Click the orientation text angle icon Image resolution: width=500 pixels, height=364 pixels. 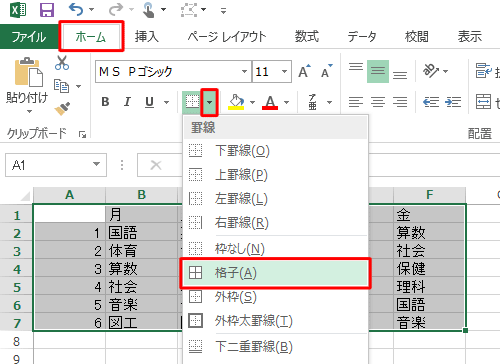click(x=431, y=71)
